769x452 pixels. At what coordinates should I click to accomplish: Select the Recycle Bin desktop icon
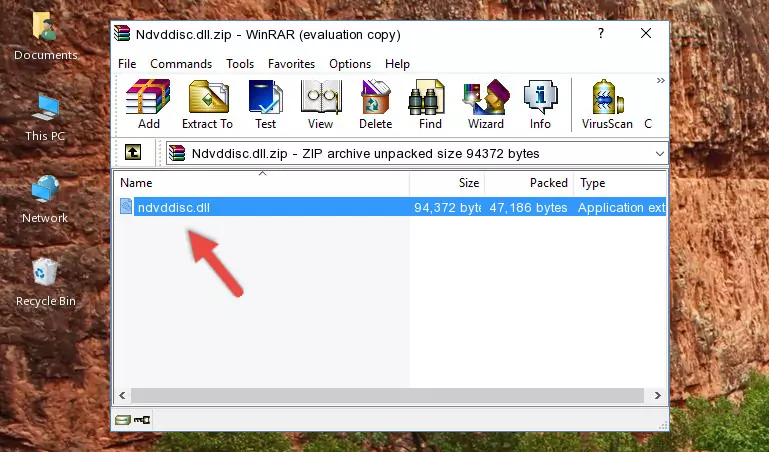click(46, 282)
